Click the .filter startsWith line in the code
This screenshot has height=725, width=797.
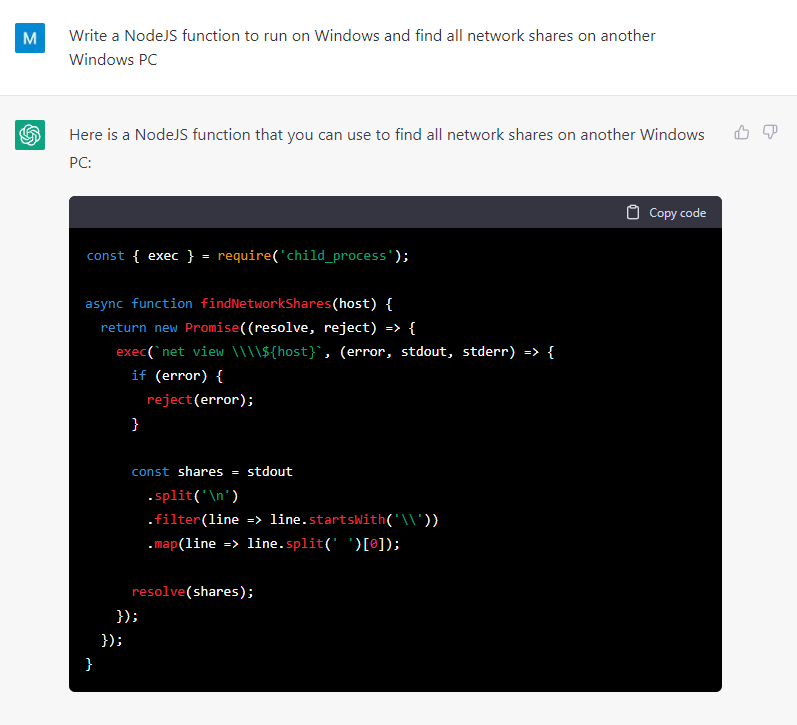[292, 519]
